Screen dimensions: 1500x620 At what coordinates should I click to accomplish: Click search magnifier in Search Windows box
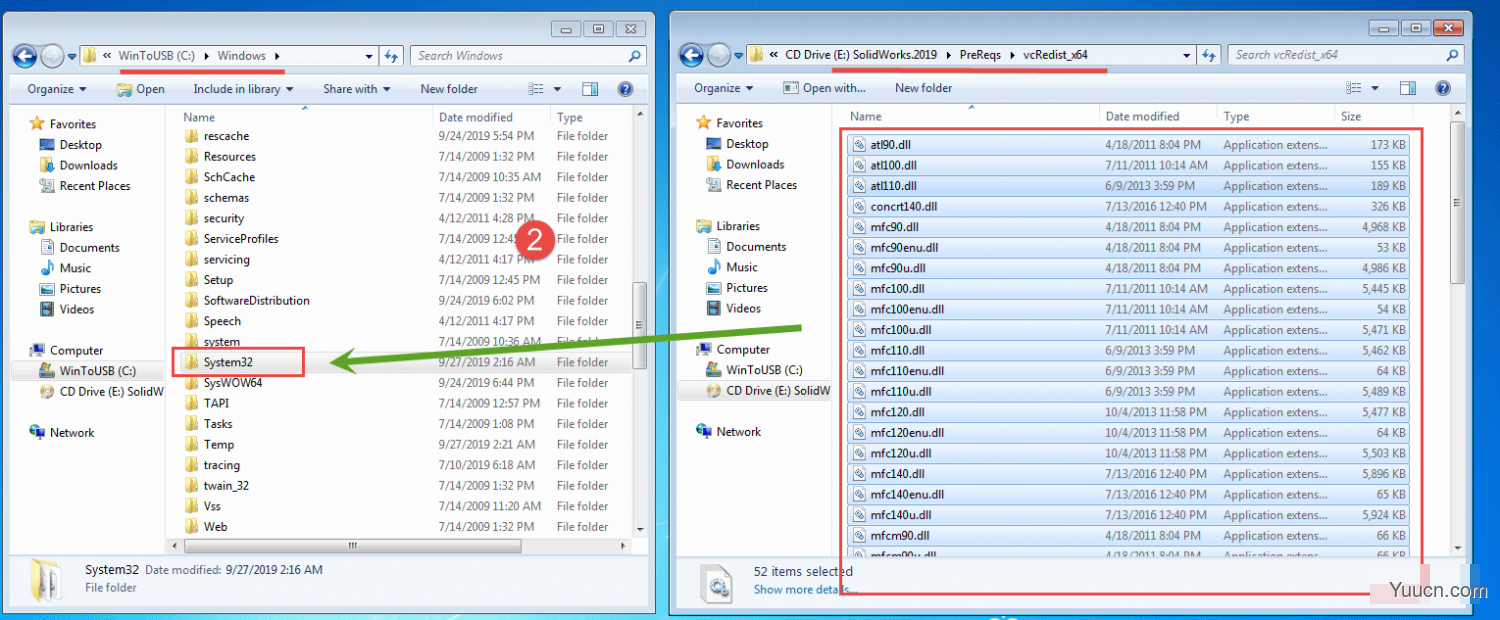634,56
